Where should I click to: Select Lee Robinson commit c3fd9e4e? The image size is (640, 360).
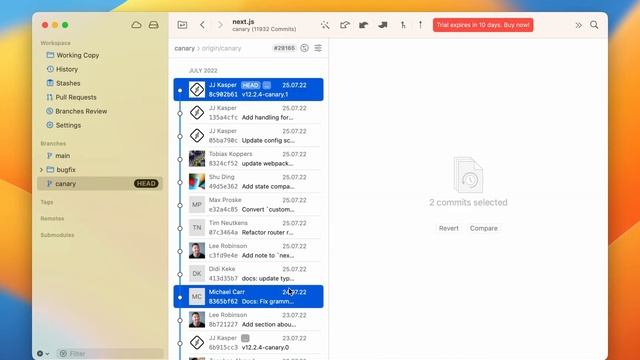(x=249, y=251)
